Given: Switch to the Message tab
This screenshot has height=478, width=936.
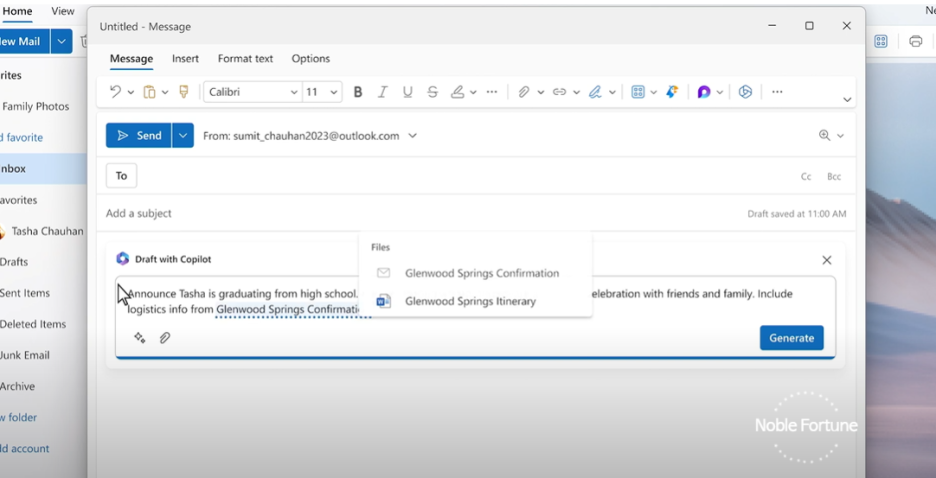Looking at the screenshot, I should coord(131,58).
